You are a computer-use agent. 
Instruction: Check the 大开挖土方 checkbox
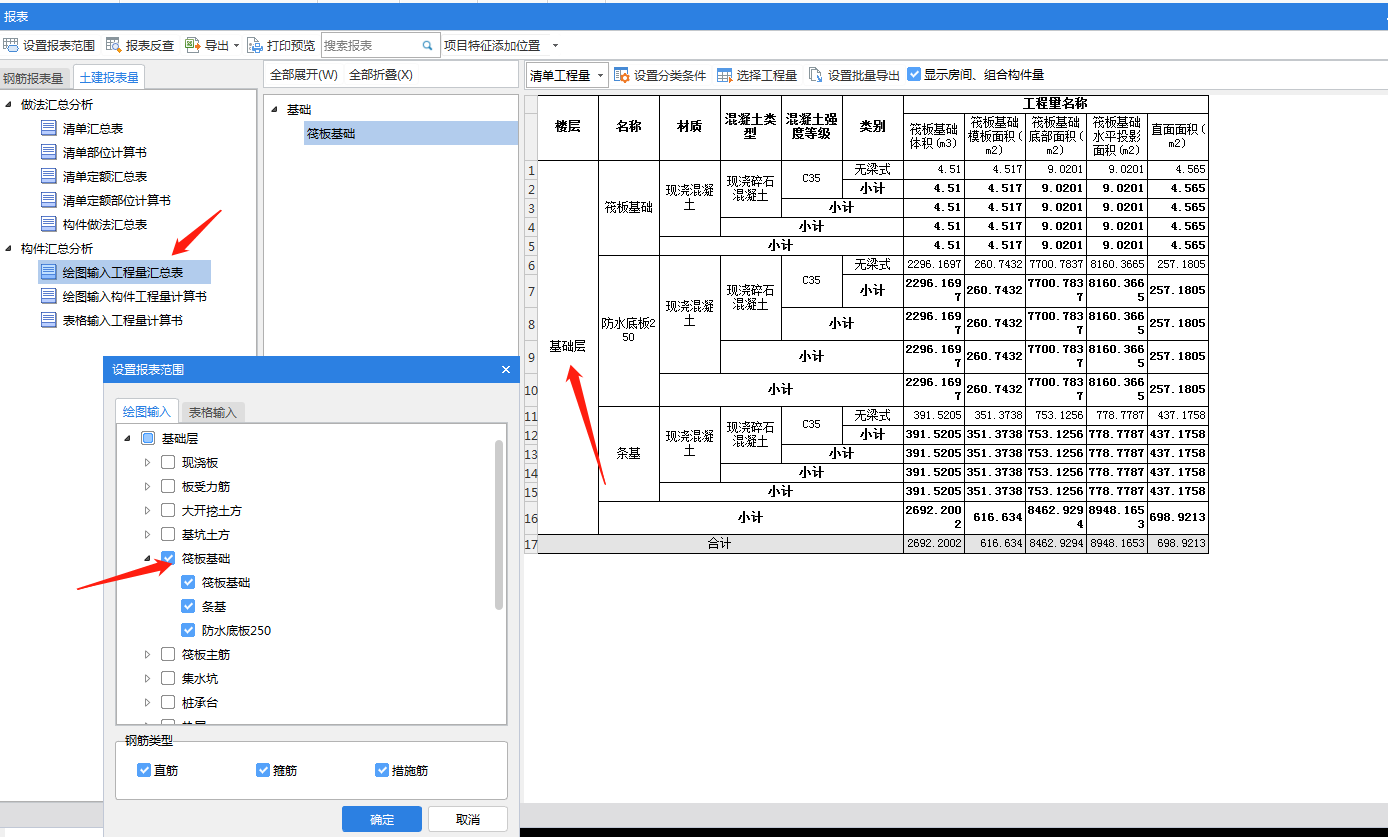(x=168, y=510)
